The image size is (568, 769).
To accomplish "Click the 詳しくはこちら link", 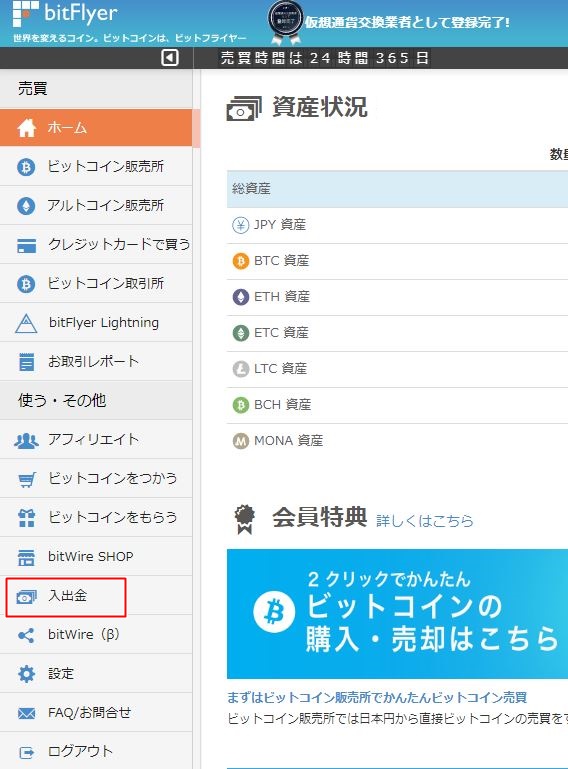I will [x=425, y=520].
